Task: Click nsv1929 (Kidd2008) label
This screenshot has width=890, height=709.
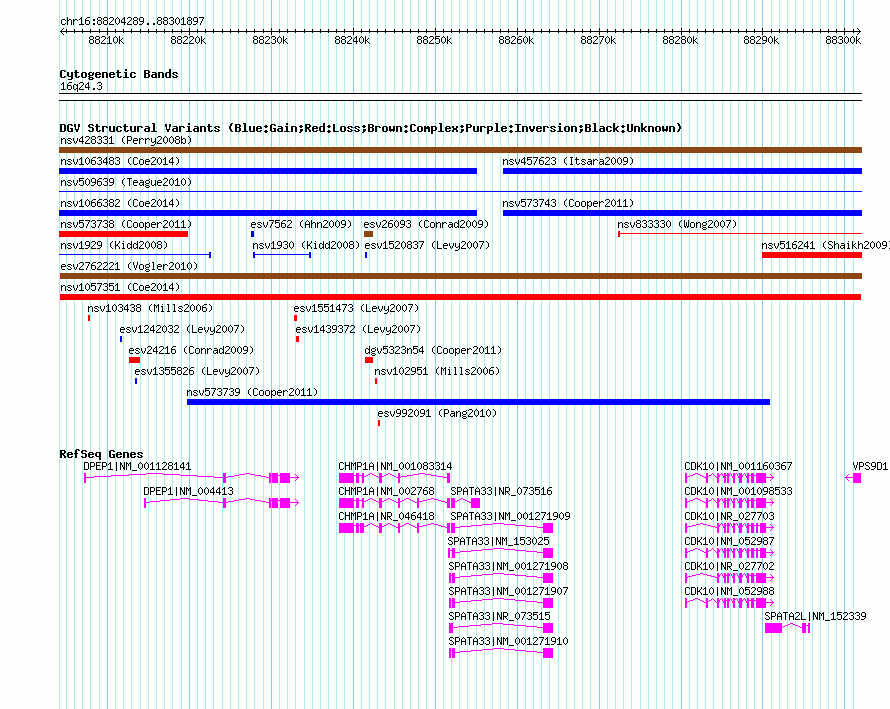Action: [x=114, y=245]
